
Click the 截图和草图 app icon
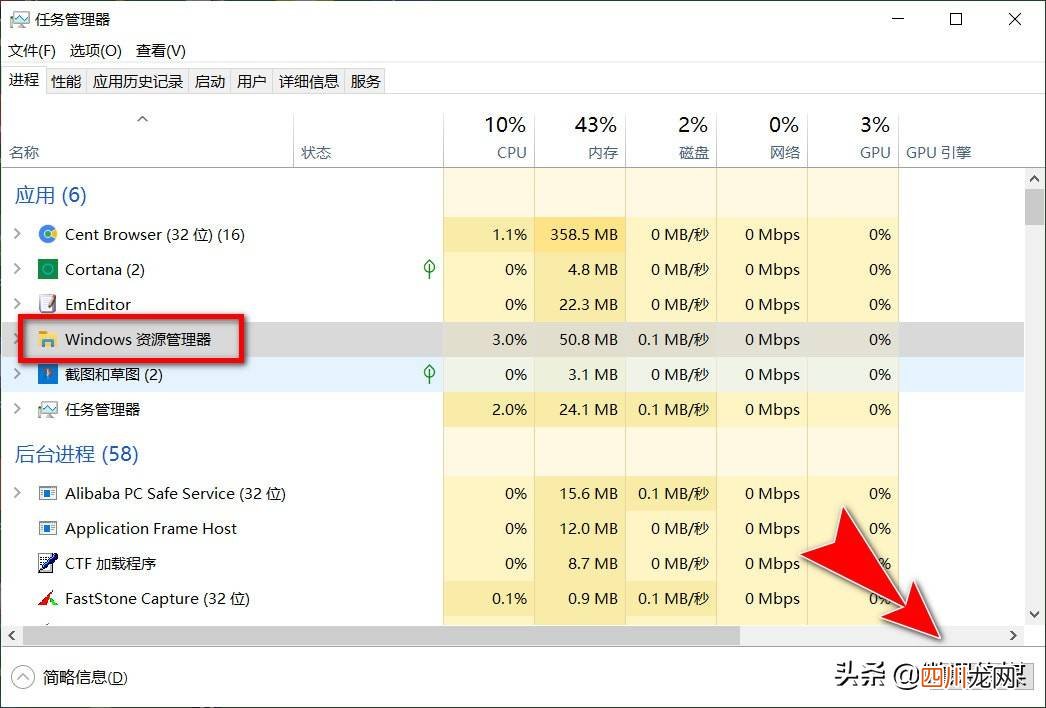pyautogui.click(x=47, y=374)
